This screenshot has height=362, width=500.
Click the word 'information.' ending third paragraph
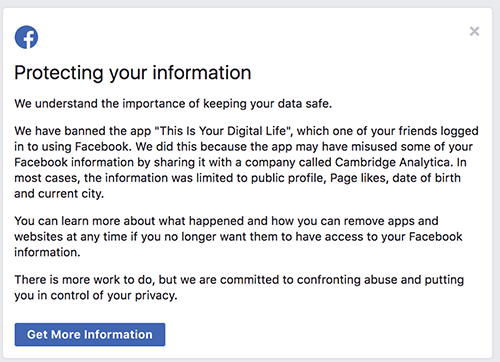47,252
